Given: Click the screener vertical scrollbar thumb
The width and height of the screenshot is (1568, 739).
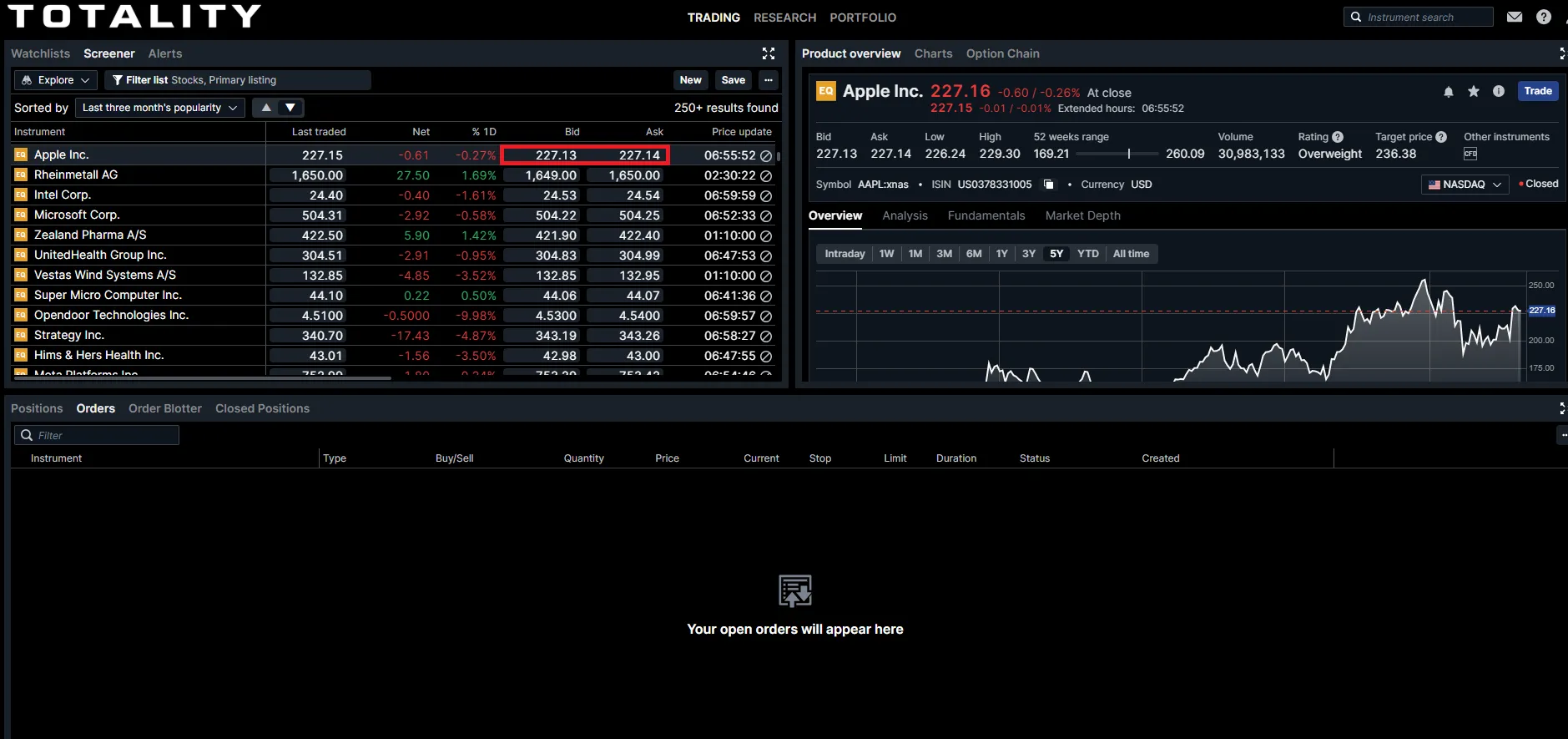Looking at the screenshot, I should [x=779, y=156].
